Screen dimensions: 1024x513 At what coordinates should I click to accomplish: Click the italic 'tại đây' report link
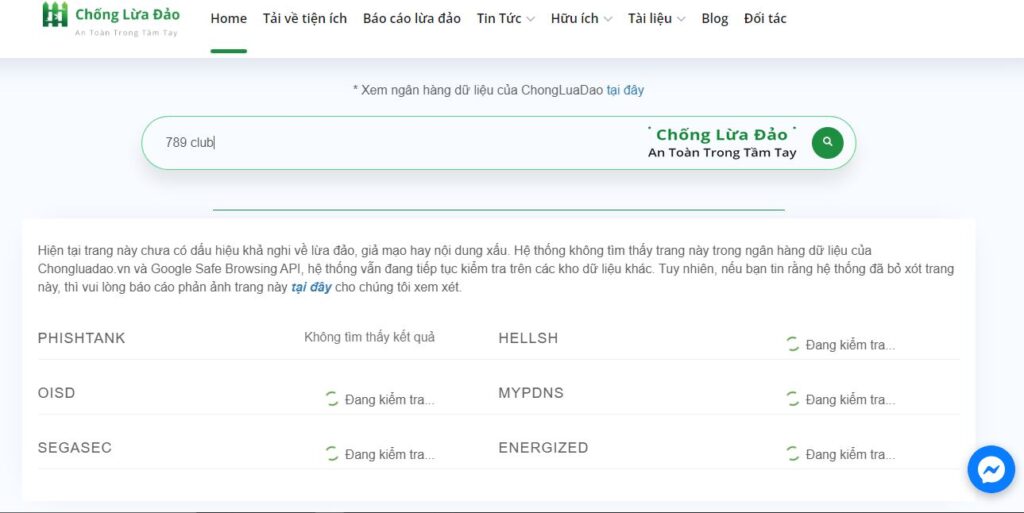click(x=311, y=287)
